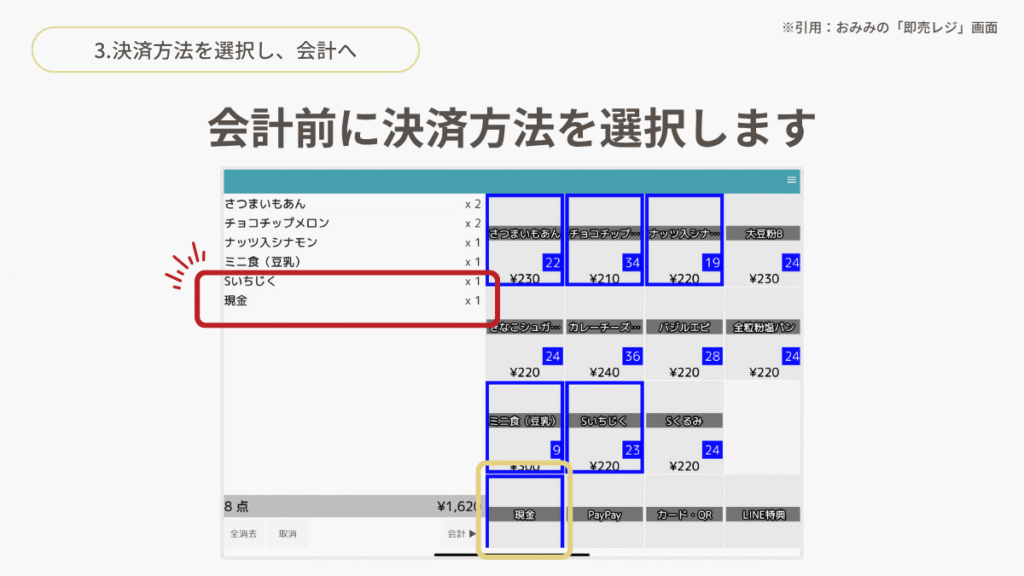
Task: Tap the ミニ食（豆乳） product tile
Action: [524, 427]
